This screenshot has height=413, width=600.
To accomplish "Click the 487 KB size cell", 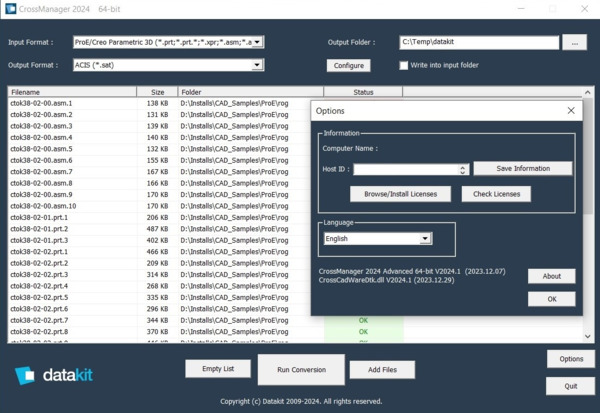I will click(157, 229).
